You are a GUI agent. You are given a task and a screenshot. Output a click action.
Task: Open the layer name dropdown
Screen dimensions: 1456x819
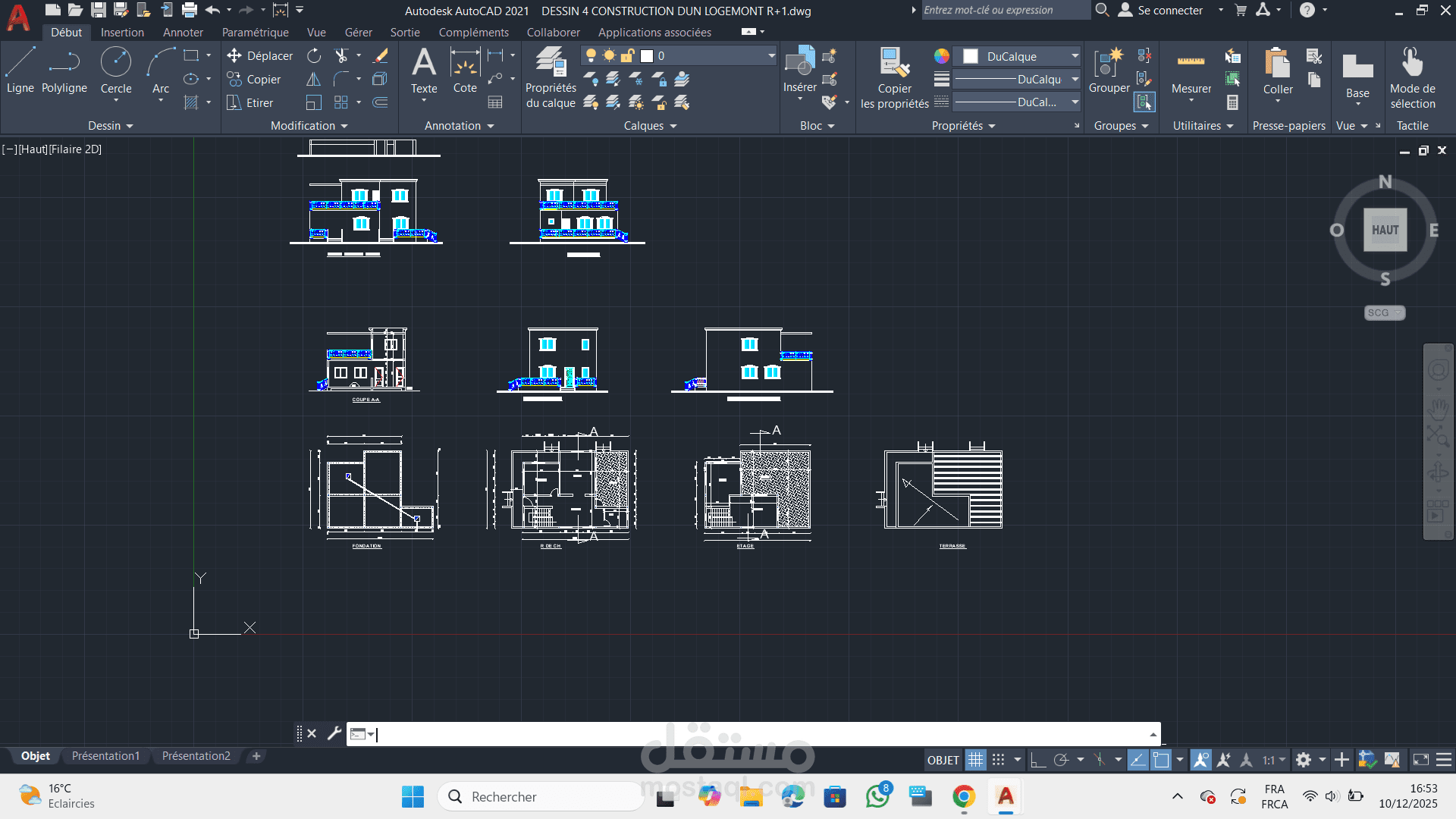point(771,56)
